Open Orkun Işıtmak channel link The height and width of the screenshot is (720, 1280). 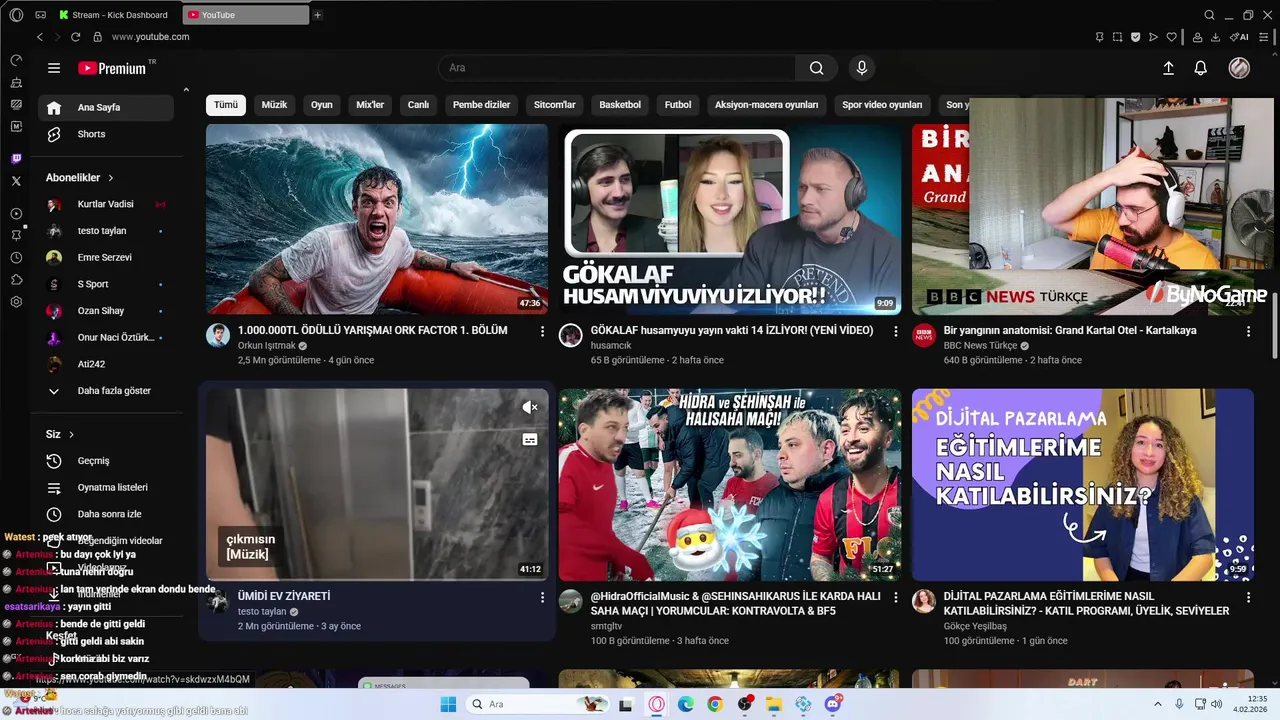point(267,346)
